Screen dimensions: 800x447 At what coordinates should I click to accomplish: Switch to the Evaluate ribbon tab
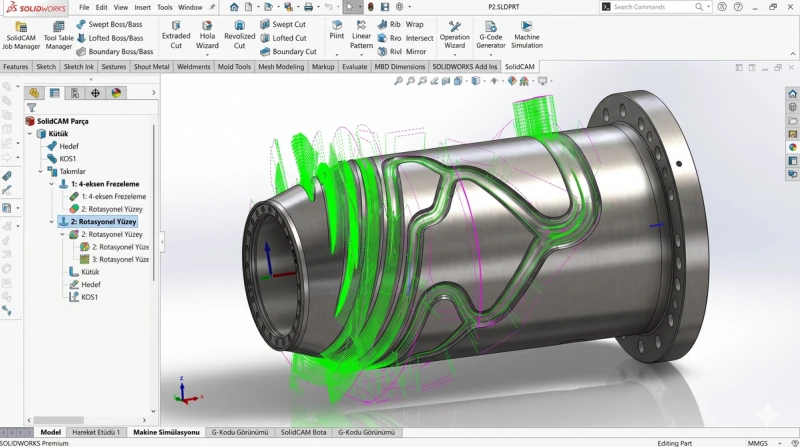click(355, 66)
